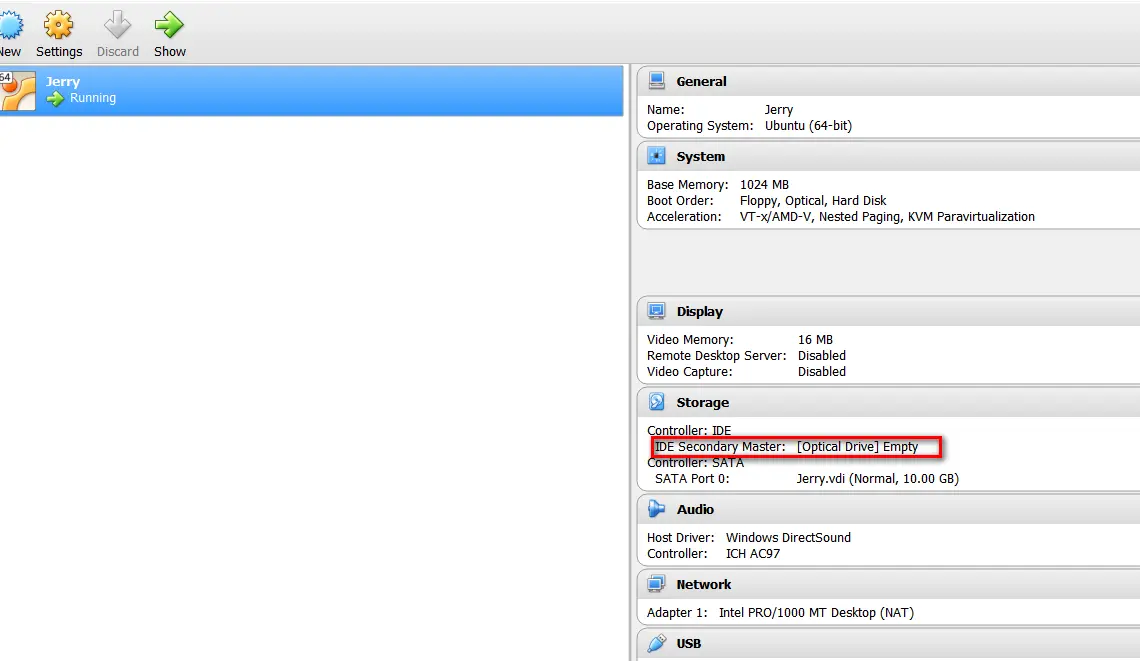Click the ICH AC97 audio controller value
This screenshot has width=1140, height=661.
pyautogui.click(x=752, y=553)
